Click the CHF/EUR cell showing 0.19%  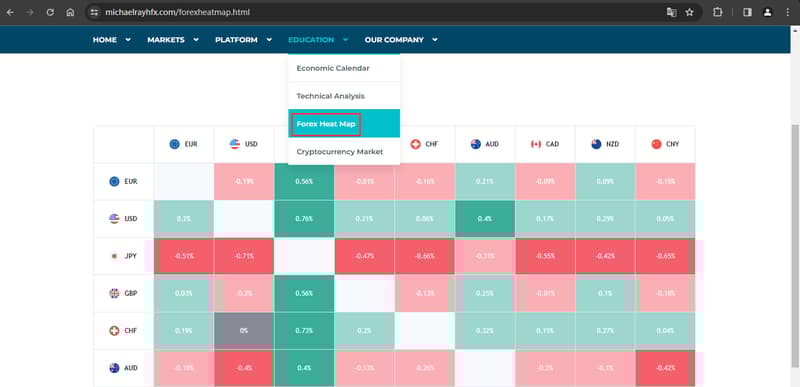point(184,330)
